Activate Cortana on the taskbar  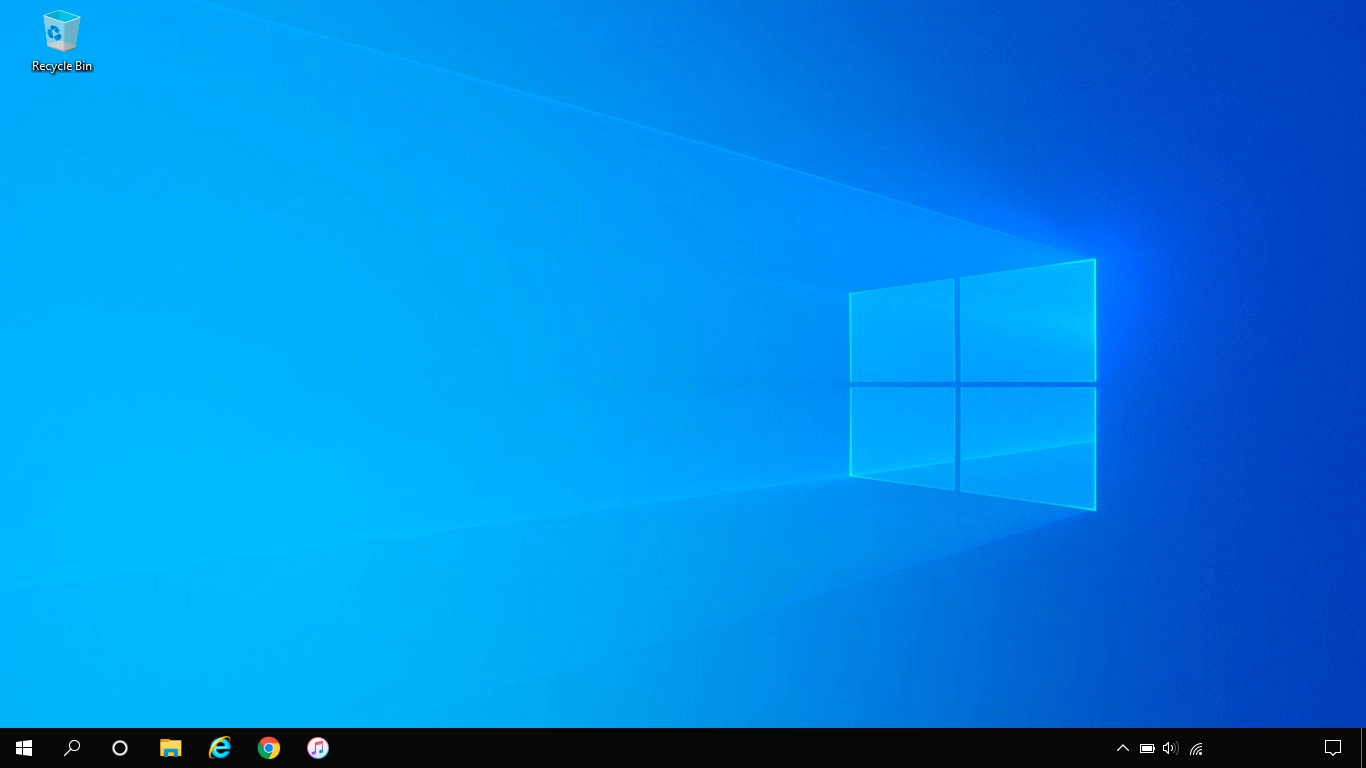click(120, 747)
